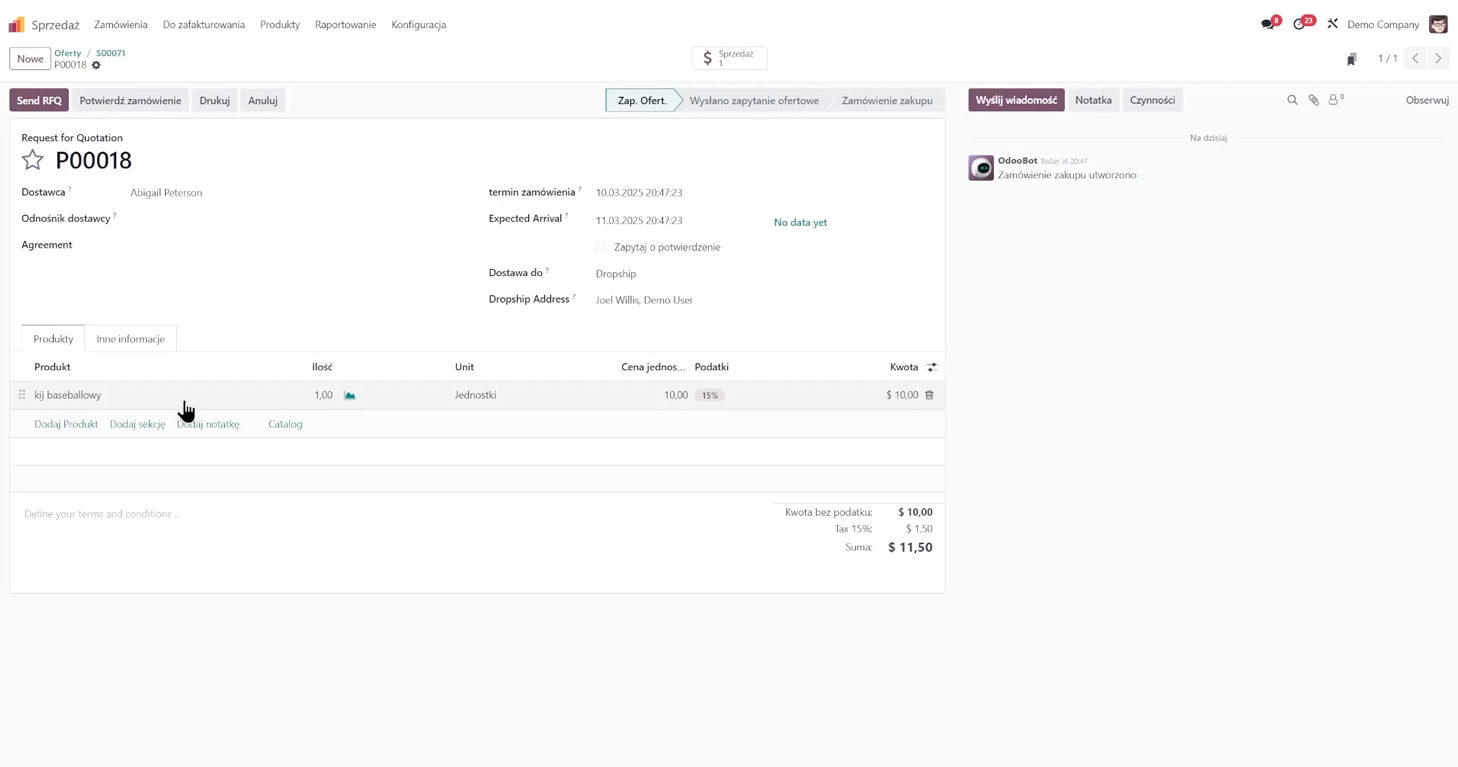1458x767 pixels.
Task: Open the optional columns toggle in table header
Action: tap(932, 367)
